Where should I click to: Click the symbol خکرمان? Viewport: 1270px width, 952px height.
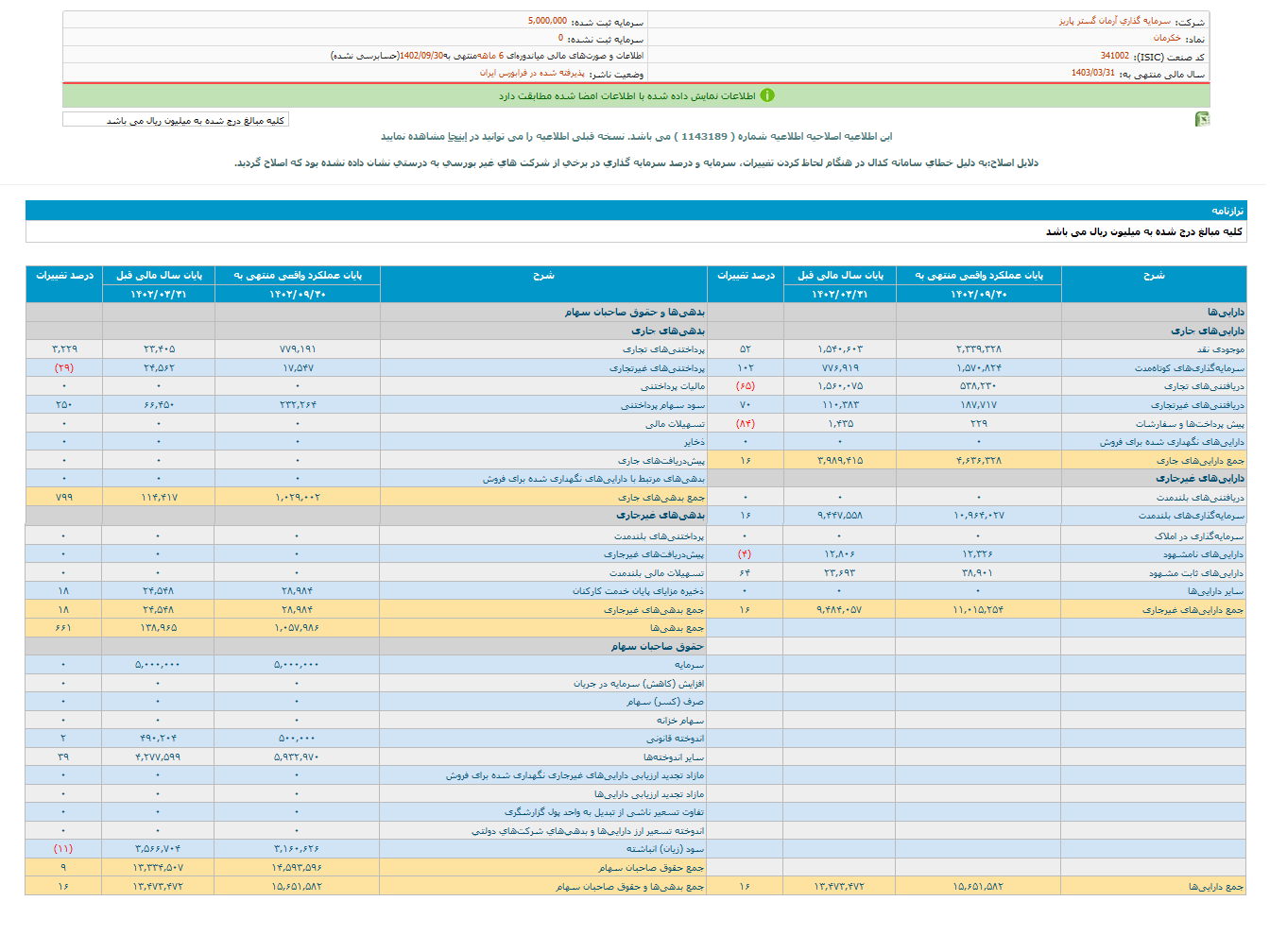[1167, 39]
